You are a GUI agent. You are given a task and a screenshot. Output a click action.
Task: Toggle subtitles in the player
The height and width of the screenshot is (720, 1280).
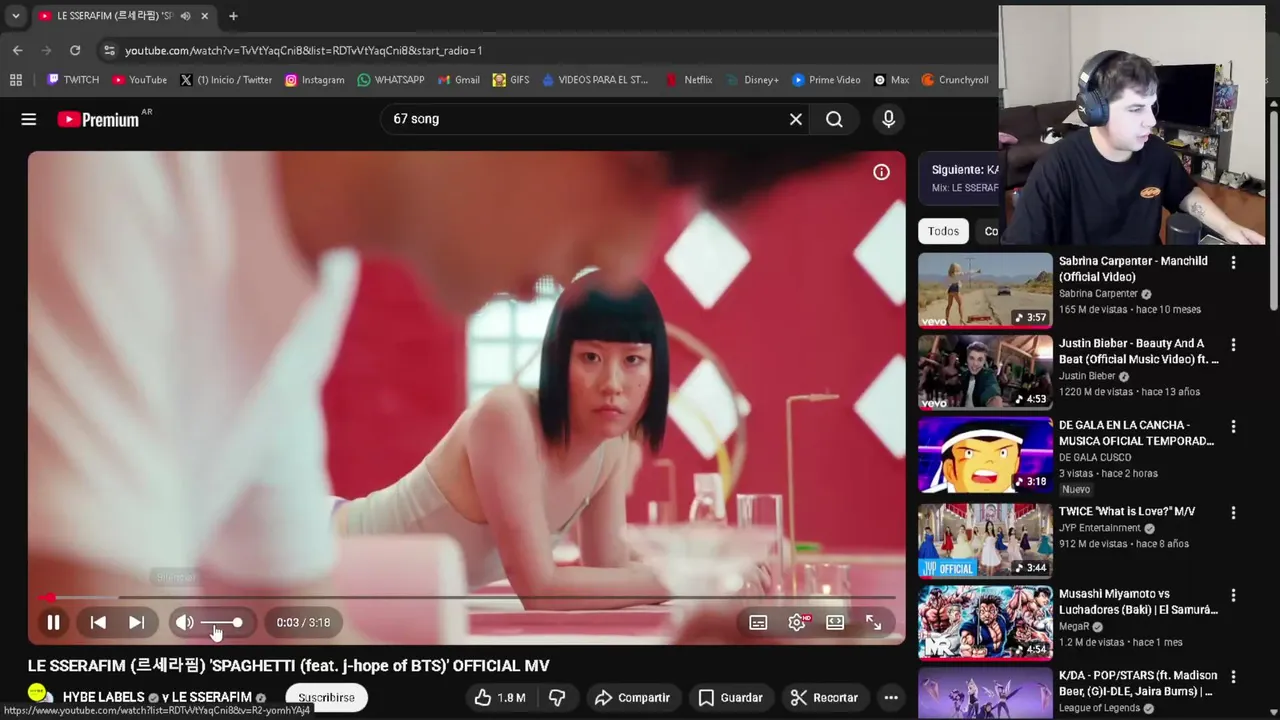[758, 622]
